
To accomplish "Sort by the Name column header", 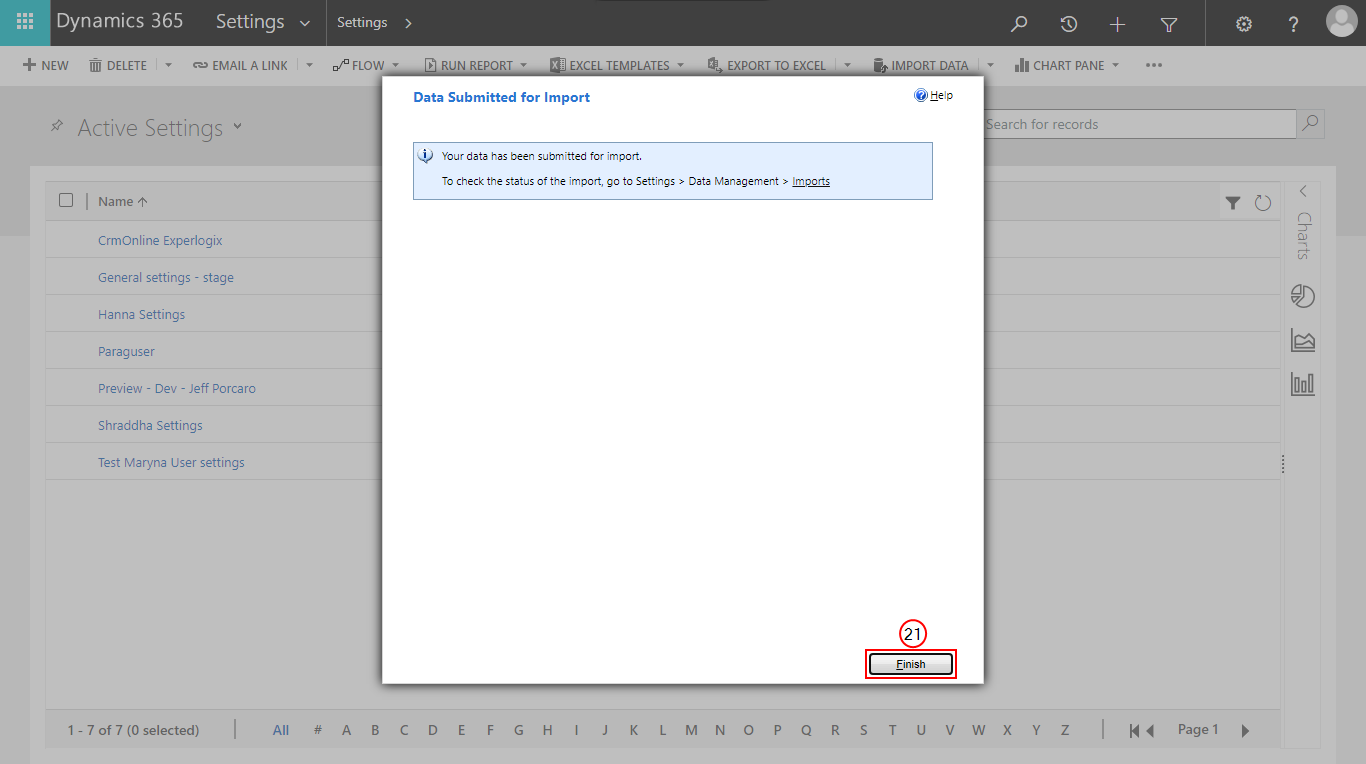I will (x=122, y=201).
